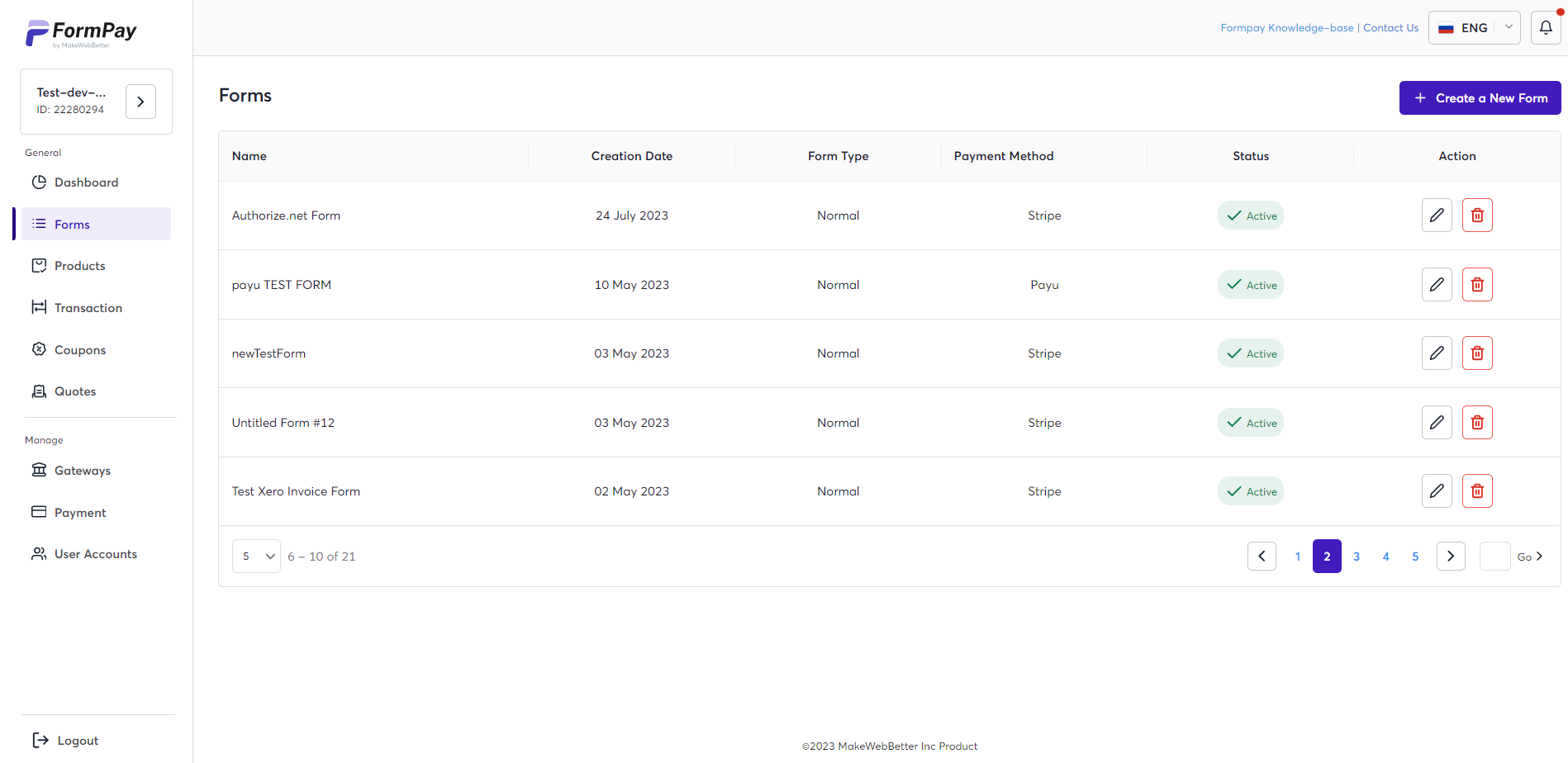Open Payment under Manage
The height and width of the screenshot is (763, 1568).
tap(96, 513)
